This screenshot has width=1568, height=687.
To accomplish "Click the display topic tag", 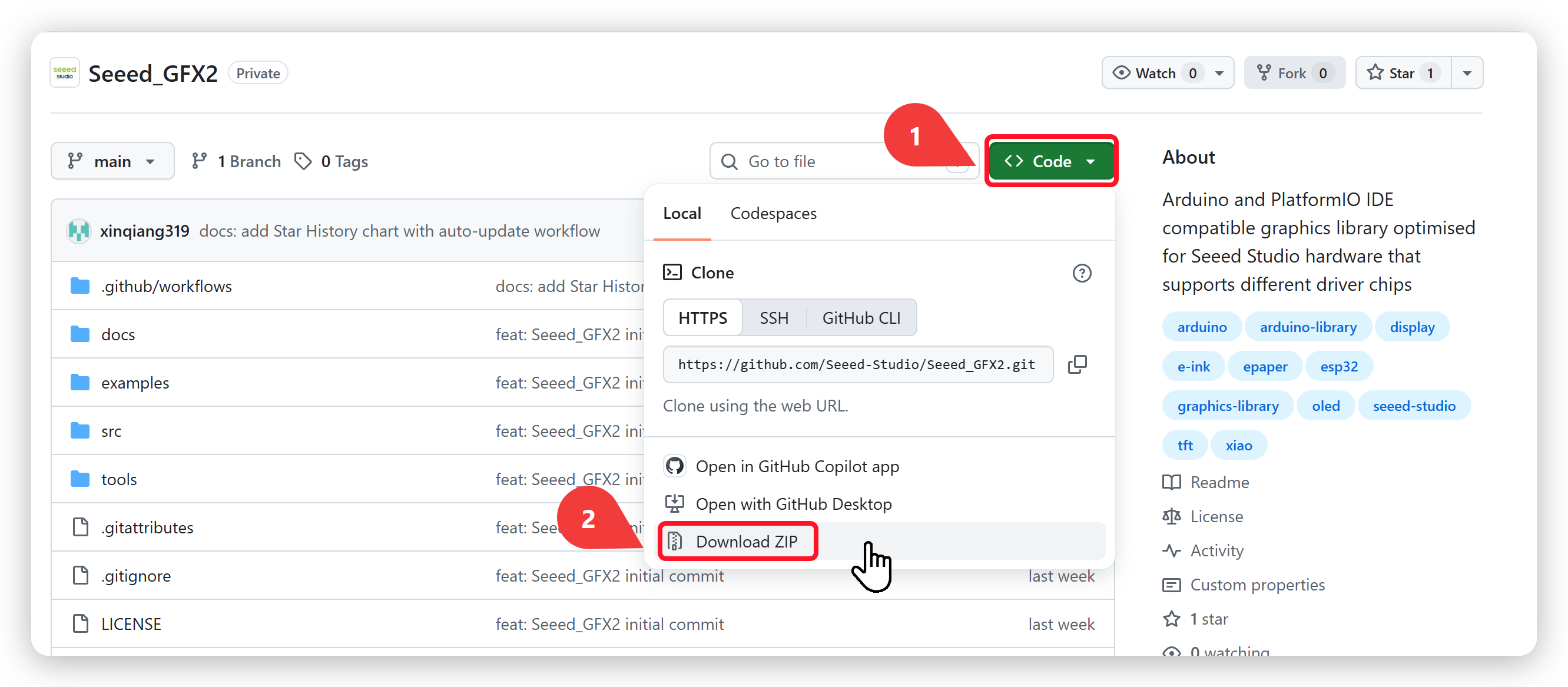I will coord(1412,327).
